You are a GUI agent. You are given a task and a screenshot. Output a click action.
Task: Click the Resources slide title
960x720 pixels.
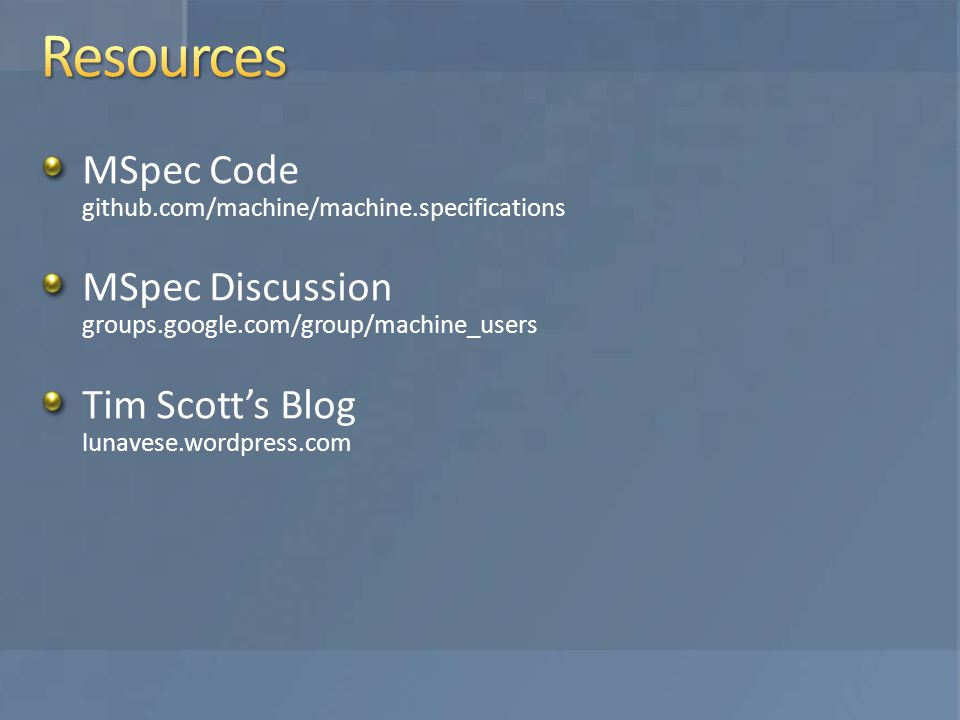tap(165, 57)
